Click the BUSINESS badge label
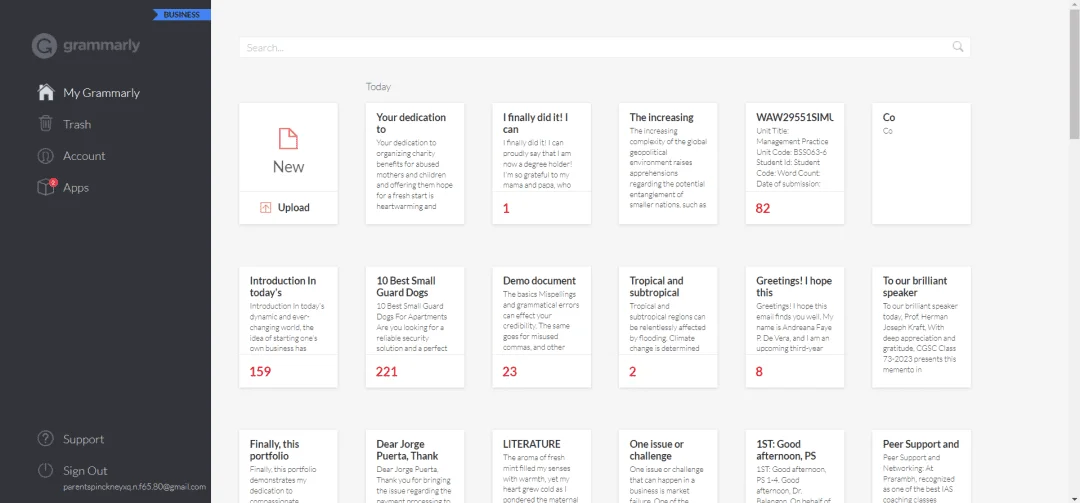The height and width of the screenshot is (503, 1080). tap(182, 14)
